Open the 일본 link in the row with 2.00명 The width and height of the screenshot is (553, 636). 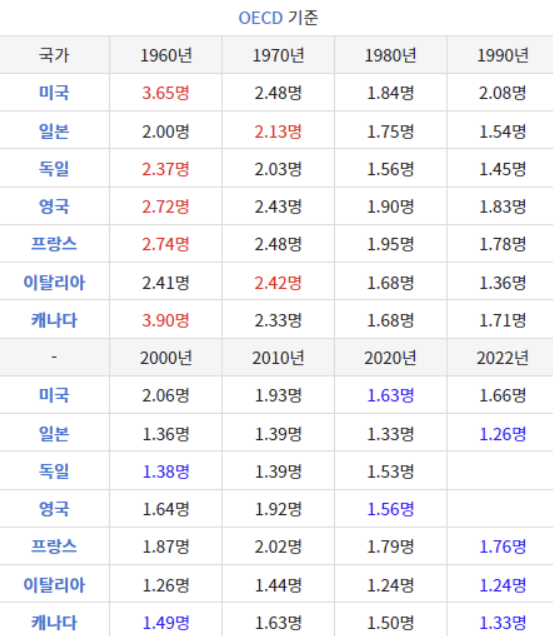click(54, 131)
